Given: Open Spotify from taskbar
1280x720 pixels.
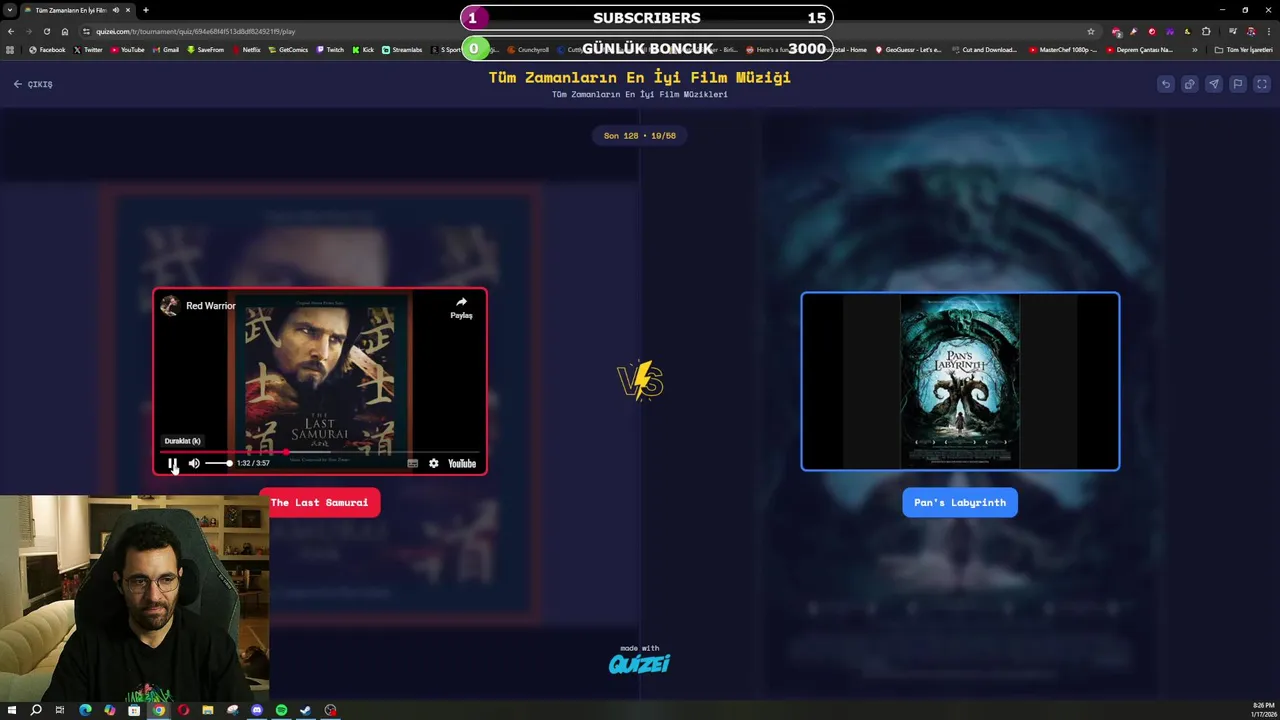Looking at the screenshot, I should click(x=281, y=710).
